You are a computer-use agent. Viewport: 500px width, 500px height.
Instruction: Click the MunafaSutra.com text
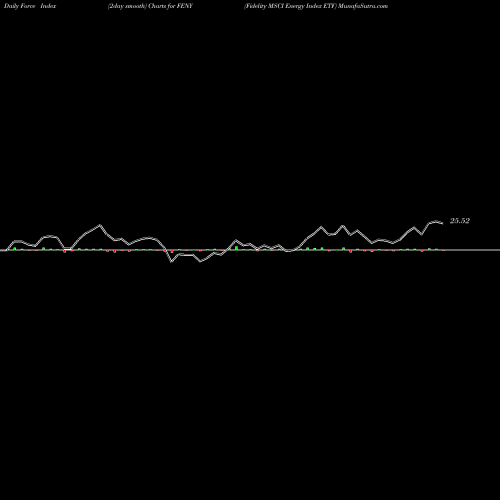click(363, 6)
